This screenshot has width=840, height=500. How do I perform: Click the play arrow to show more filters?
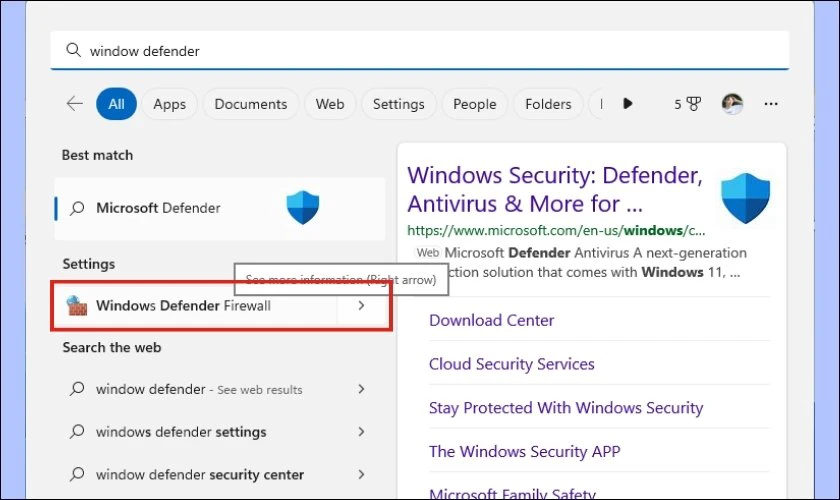[x=628, y=103]
